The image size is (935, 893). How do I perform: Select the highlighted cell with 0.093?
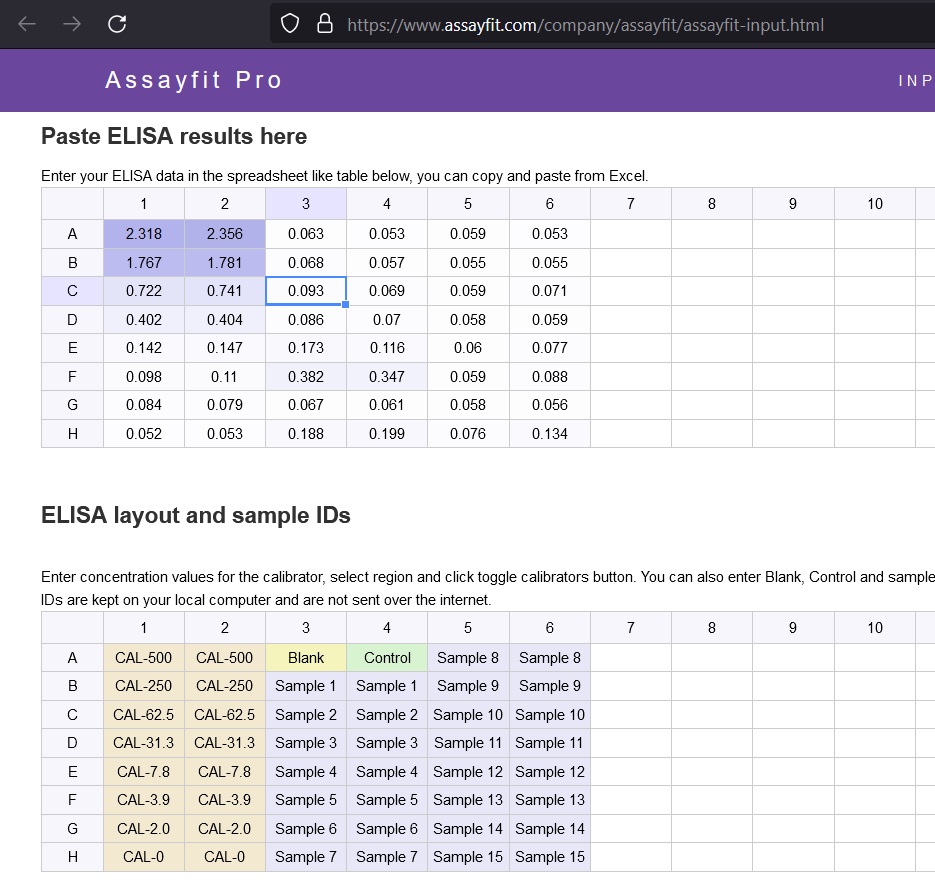305,290
